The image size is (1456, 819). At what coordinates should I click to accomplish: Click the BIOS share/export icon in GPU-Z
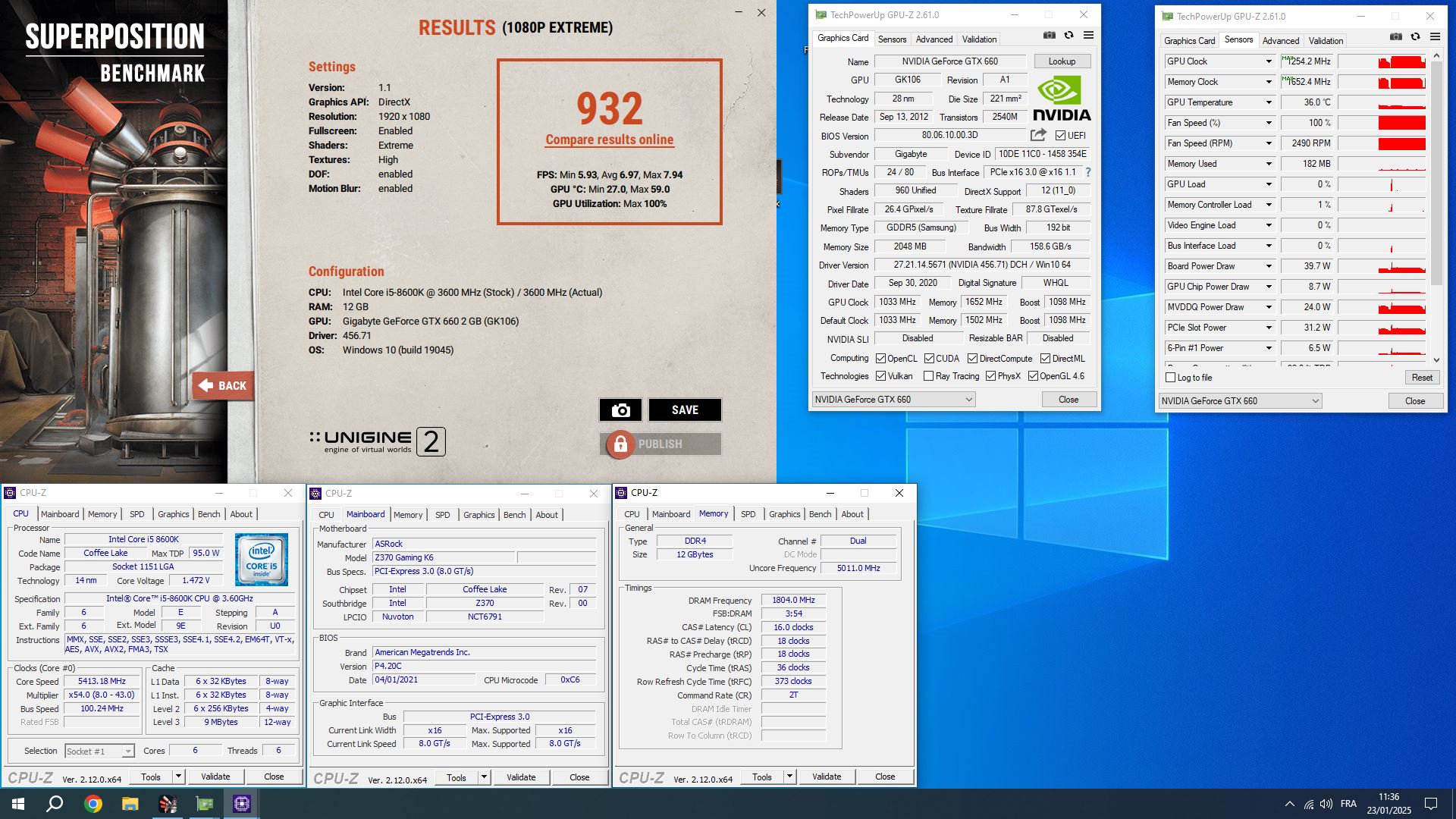(x=1038, y=135)
